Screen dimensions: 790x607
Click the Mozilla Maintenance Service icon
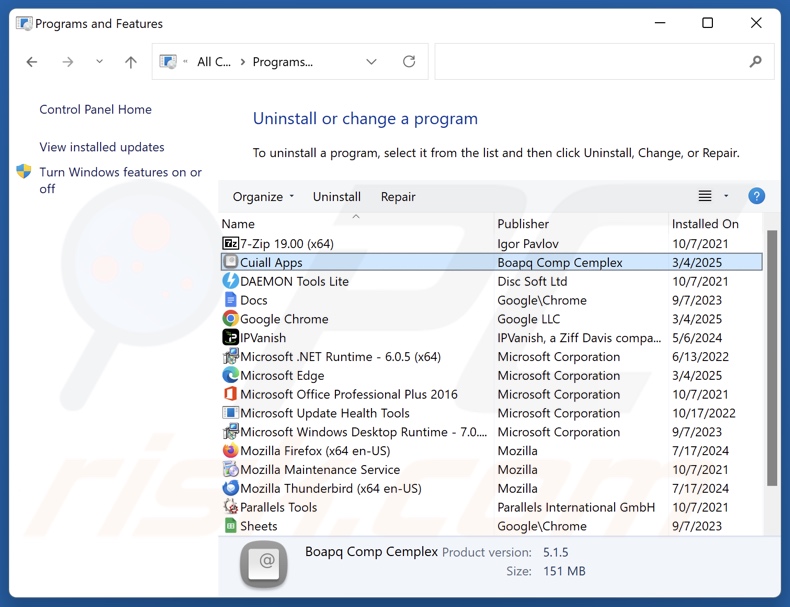(x=230, y=469)
